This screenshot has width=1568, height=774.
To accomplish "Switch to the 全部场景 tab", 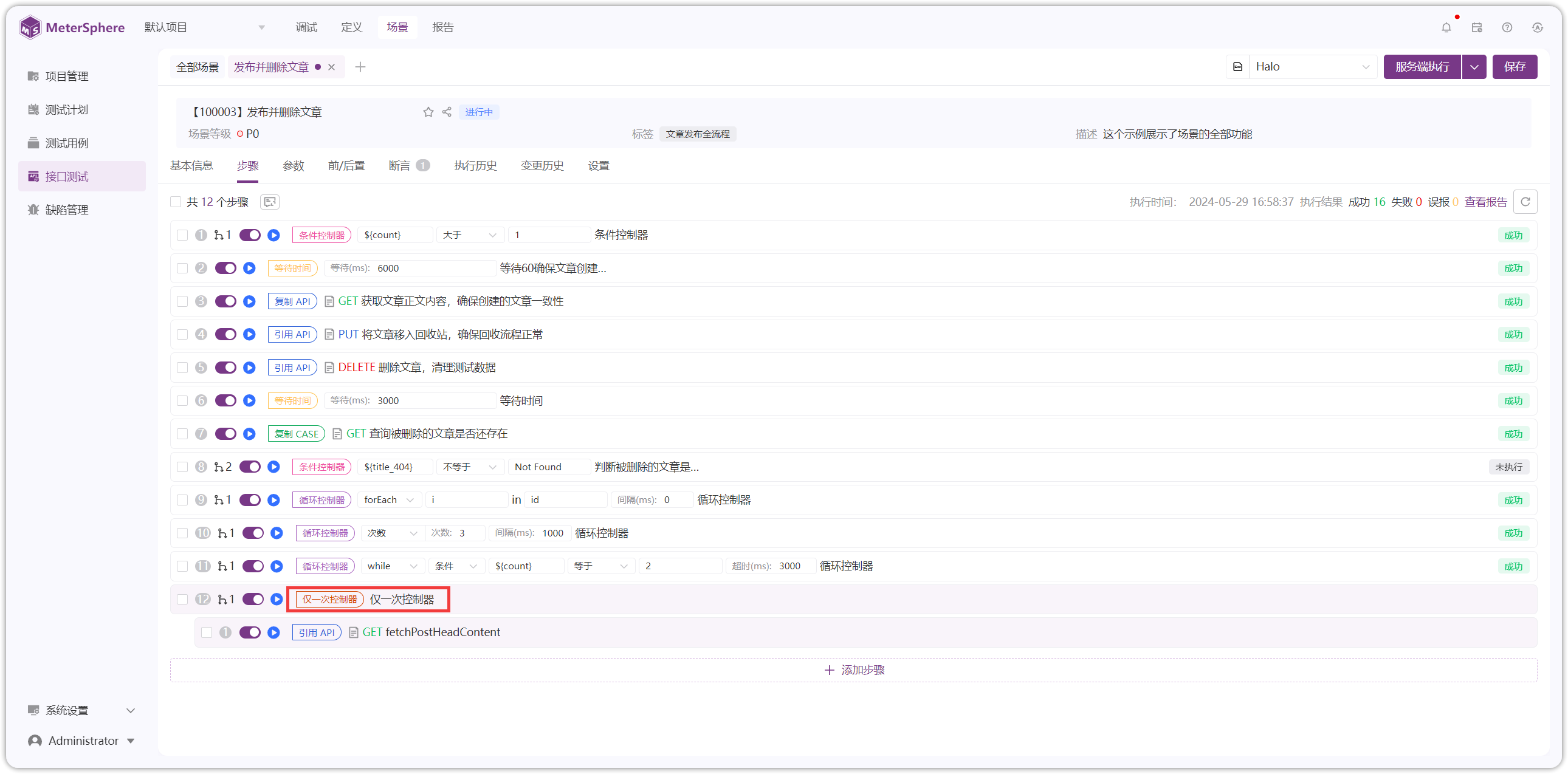I will click(x=198, y=67).
